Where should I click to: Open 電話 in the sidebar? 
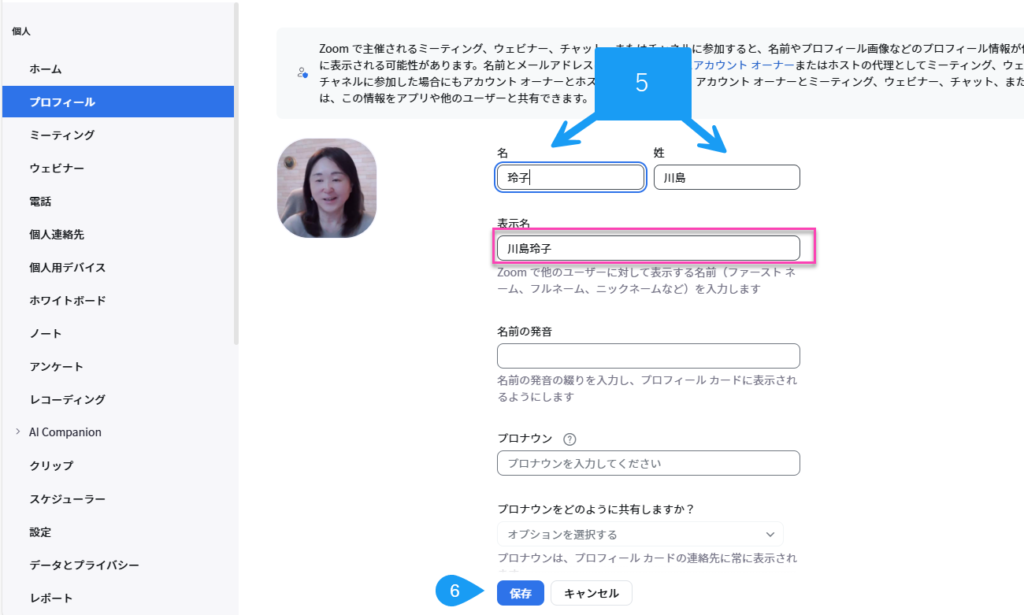[x=40, y=201]
